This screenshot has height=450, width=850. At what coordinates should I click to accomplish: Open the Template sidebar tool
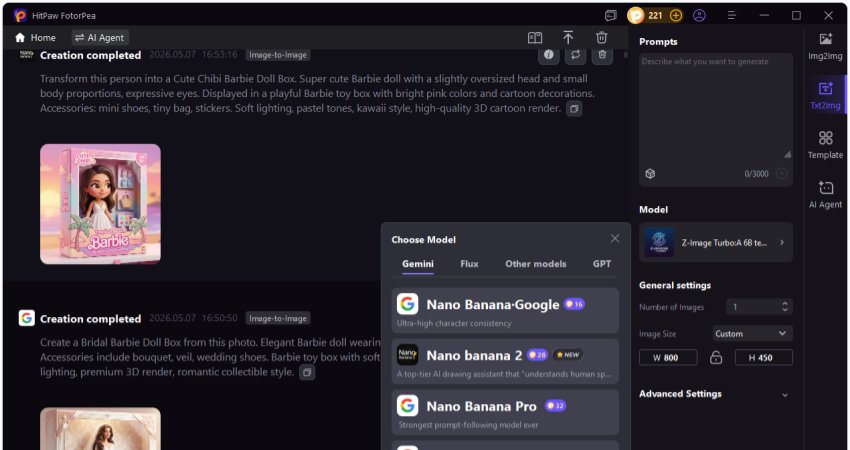(x=825, y=145)
